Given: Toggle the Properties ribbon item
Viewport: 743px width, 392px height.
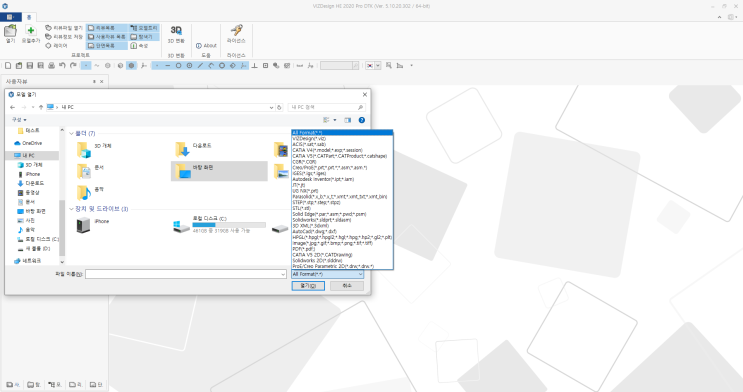Looking at the screenshot, I should (139, 46).
